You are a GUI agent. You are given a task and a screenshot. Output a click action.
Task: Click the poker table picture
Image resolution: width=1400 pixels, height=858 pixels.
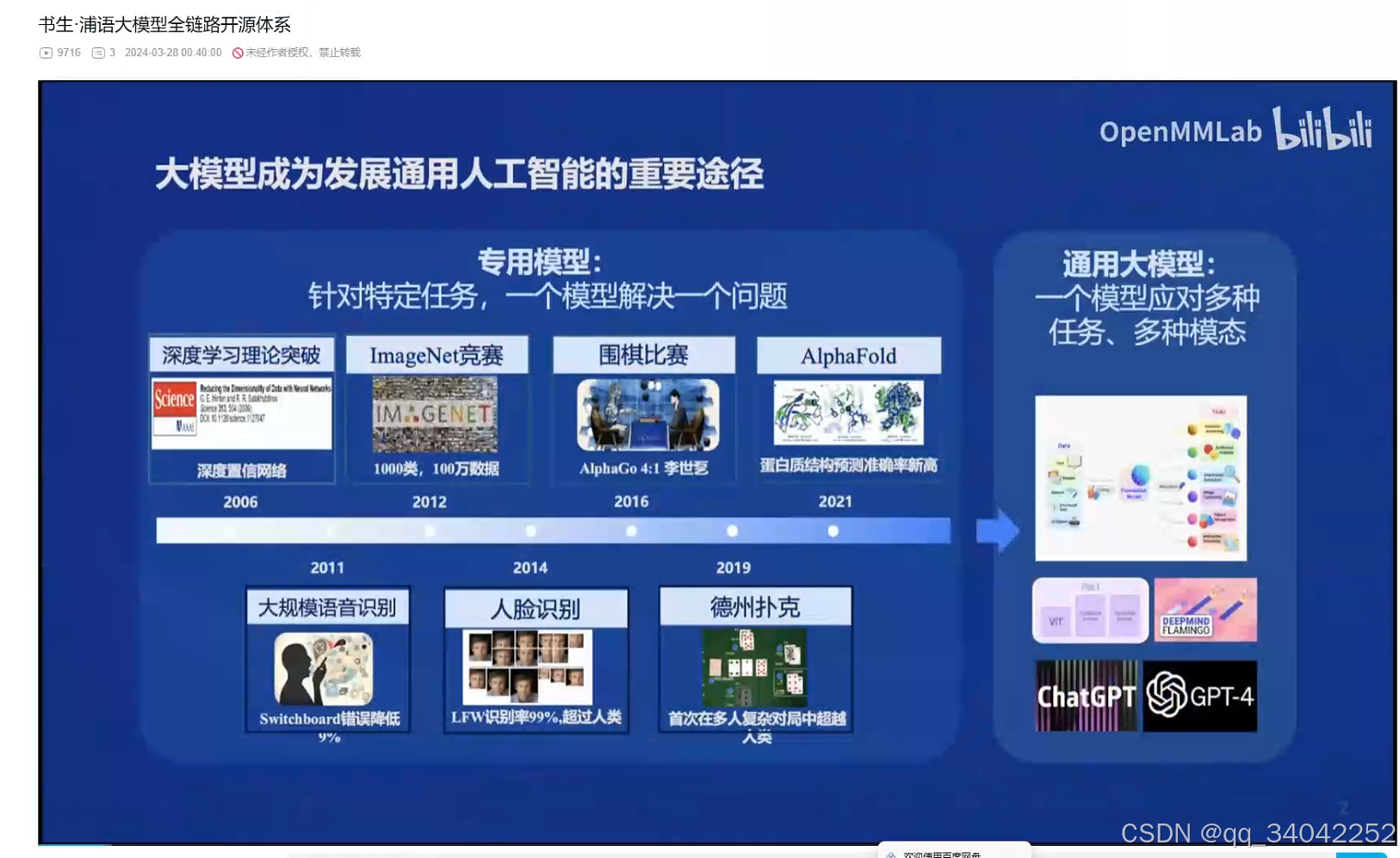pos(754,668)
